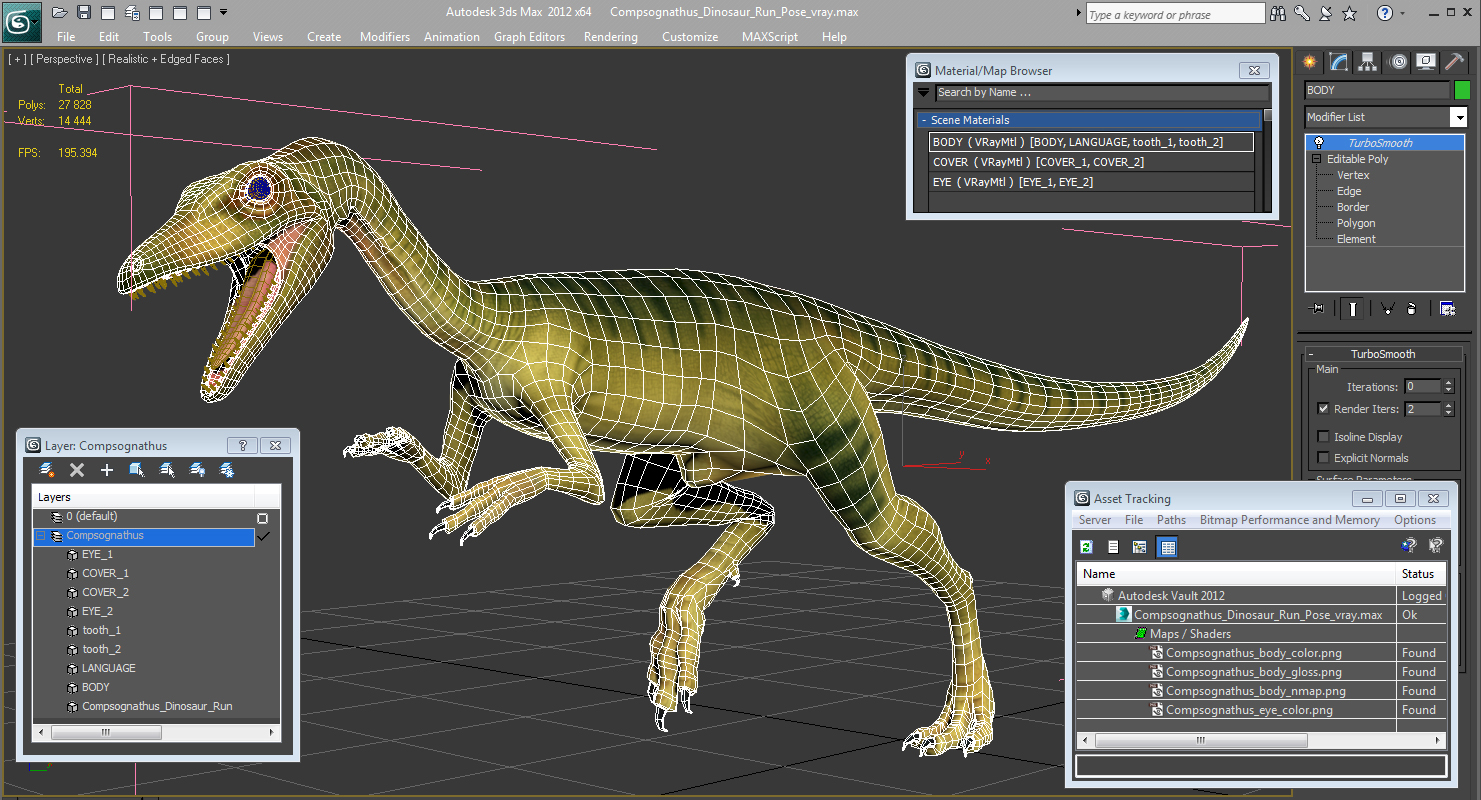Select Compsognathus_body_nmap.png asset row

coord(1255,691)
